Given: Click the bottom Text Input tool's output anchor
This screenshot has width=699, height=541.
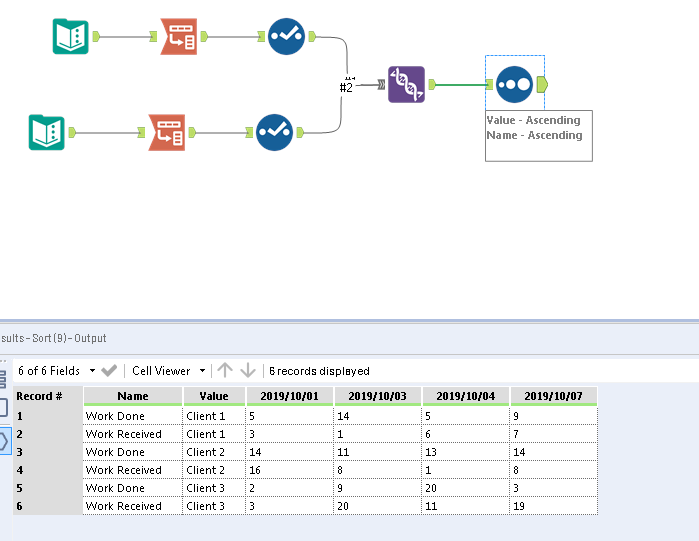Looking at the screenshot, I should point(72,132).
